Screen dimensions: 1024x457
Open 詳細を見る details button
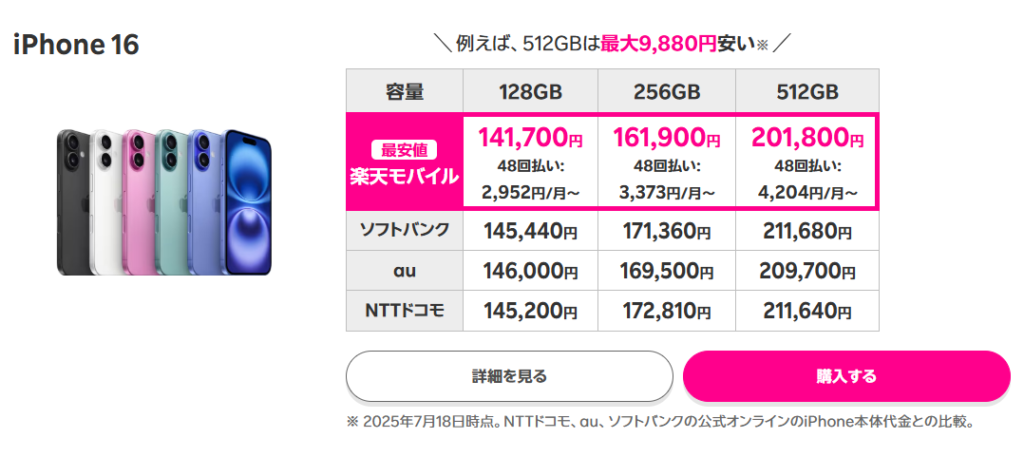509,377
